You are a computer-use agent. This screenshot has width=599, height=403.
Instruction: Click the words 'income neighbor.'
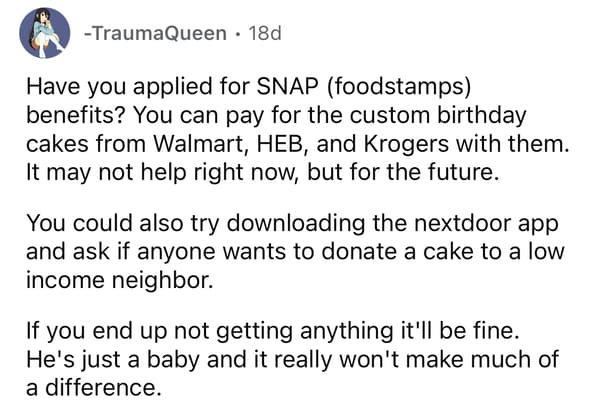pos(120,281)
